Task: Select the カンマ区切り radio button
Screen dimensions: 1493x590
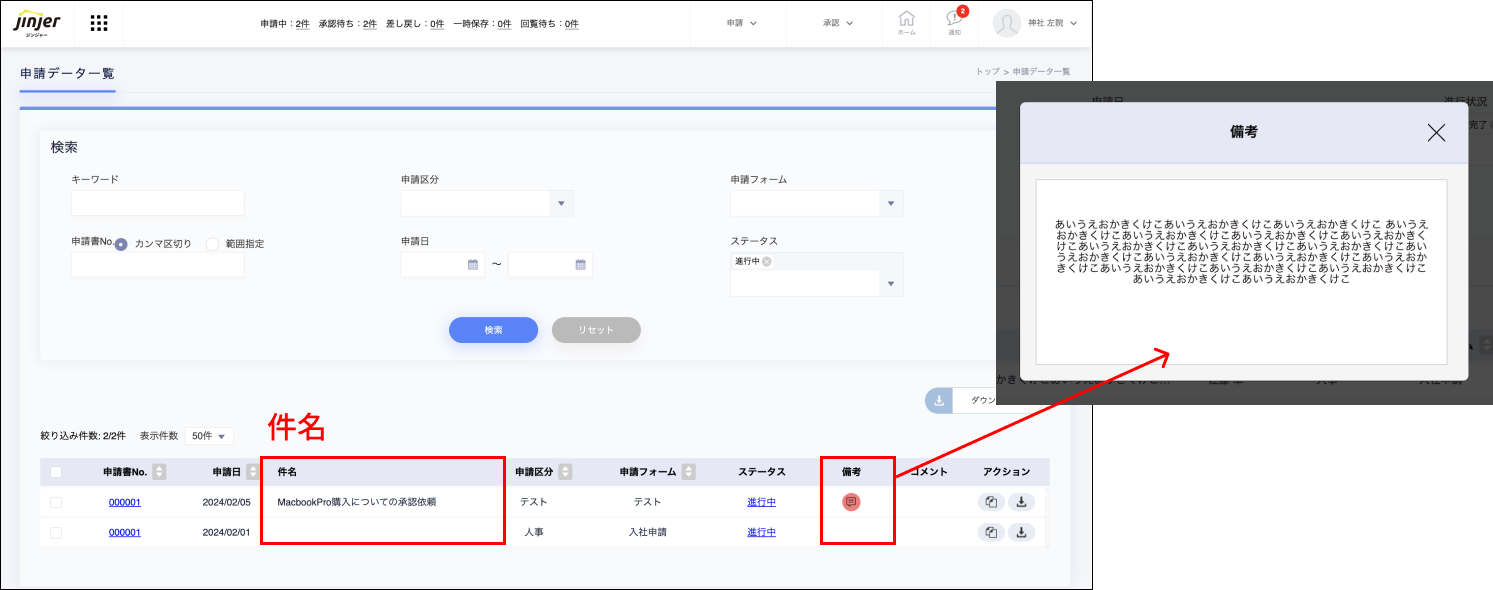Action: click(x=121, y=244)
